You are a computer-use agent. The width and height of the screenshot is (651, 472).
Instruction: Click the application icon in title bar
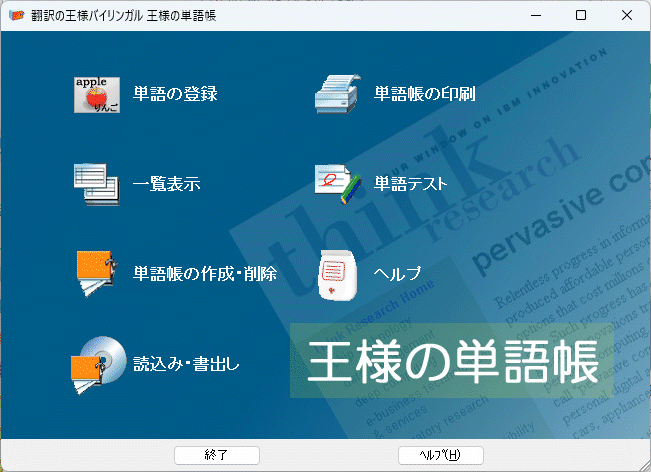17,15
